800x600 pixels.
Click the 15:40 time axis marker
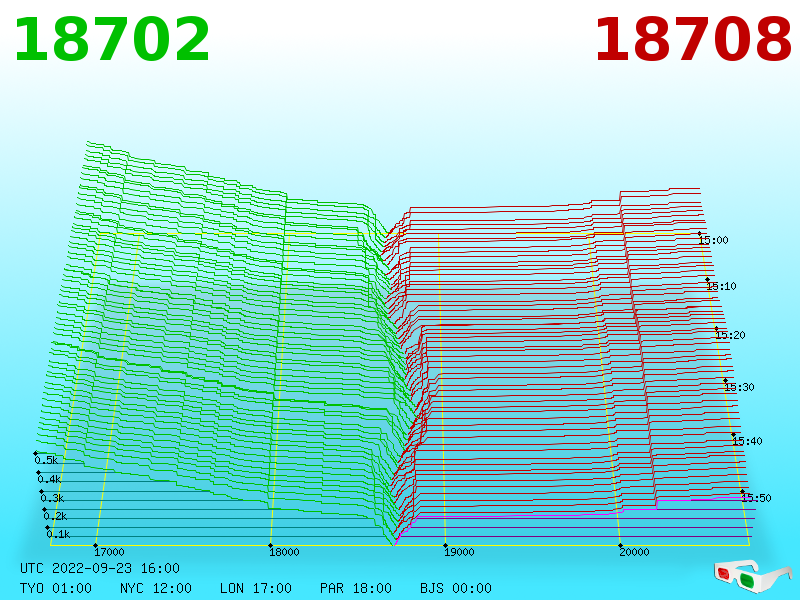747,441
